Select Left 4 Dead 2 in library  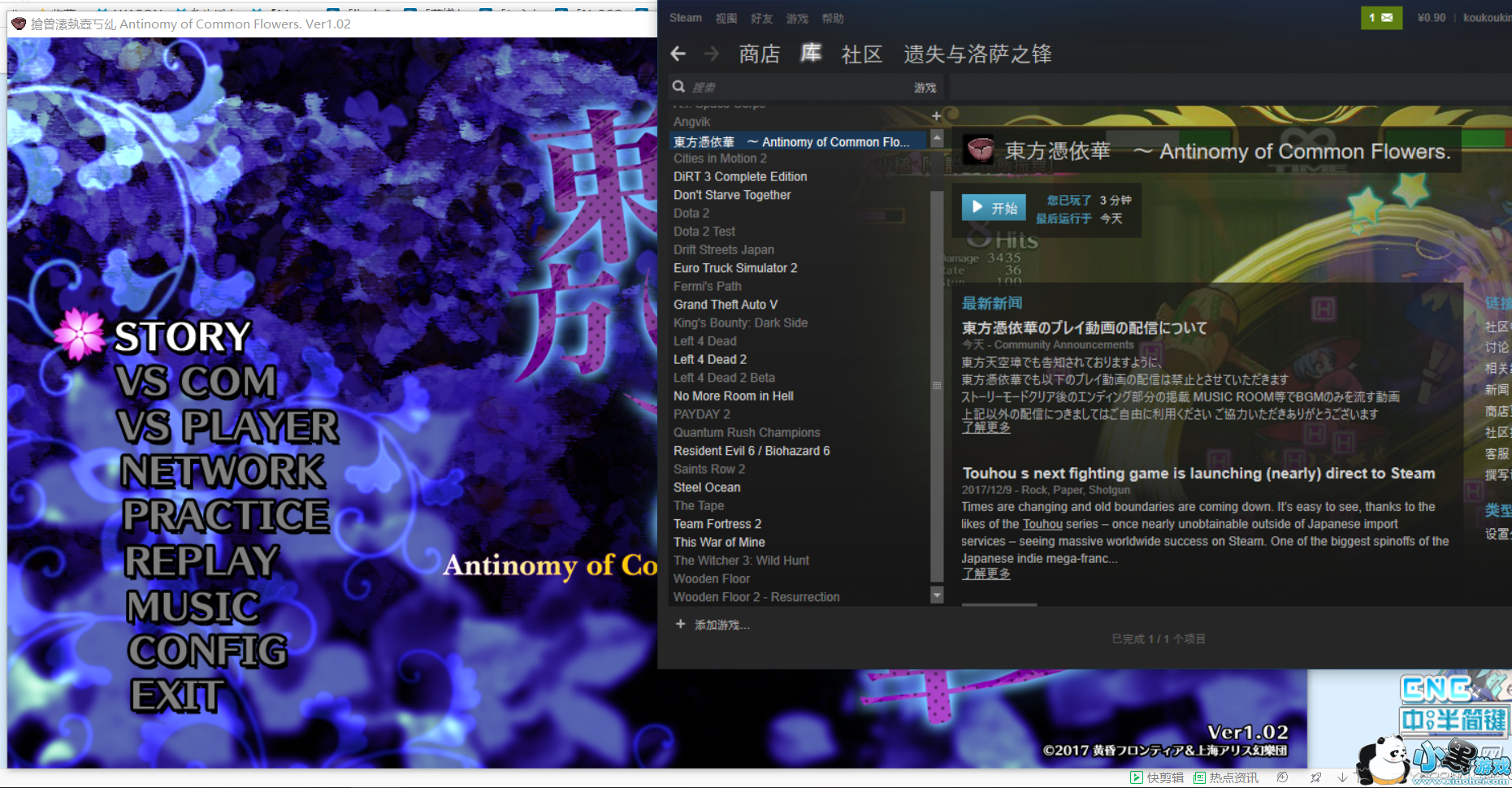[x=710, y=359]
